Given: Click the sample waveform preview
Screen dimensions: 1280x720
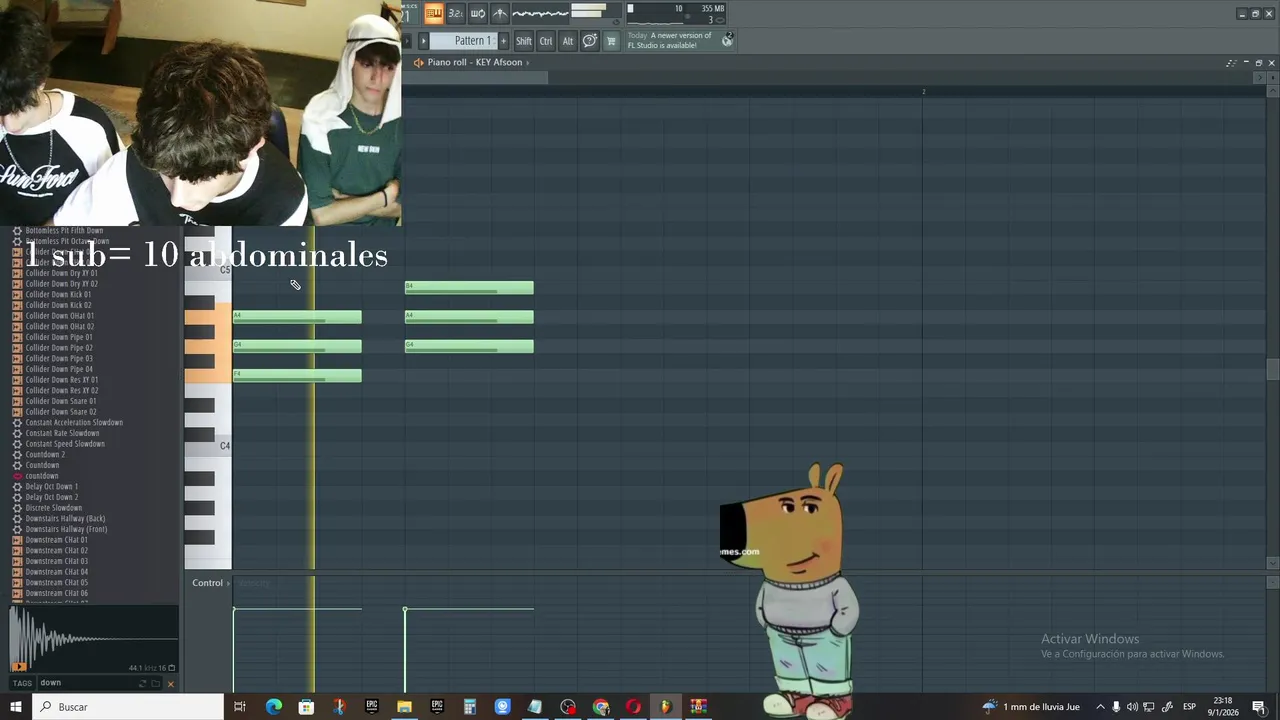Looking at the screenshot, I should pyautogui.click(x=94, y=638).
